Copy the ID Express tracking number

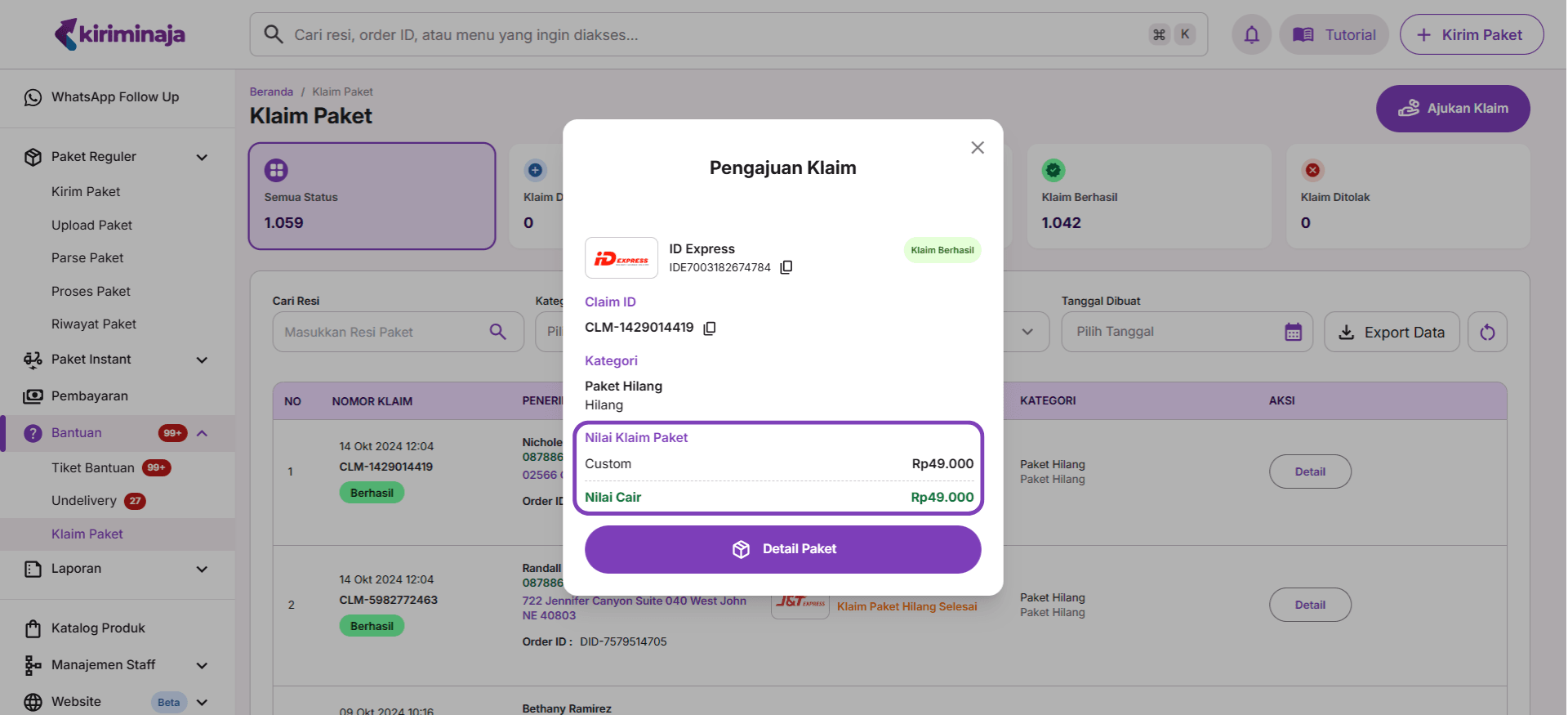[x=786, y=267]
